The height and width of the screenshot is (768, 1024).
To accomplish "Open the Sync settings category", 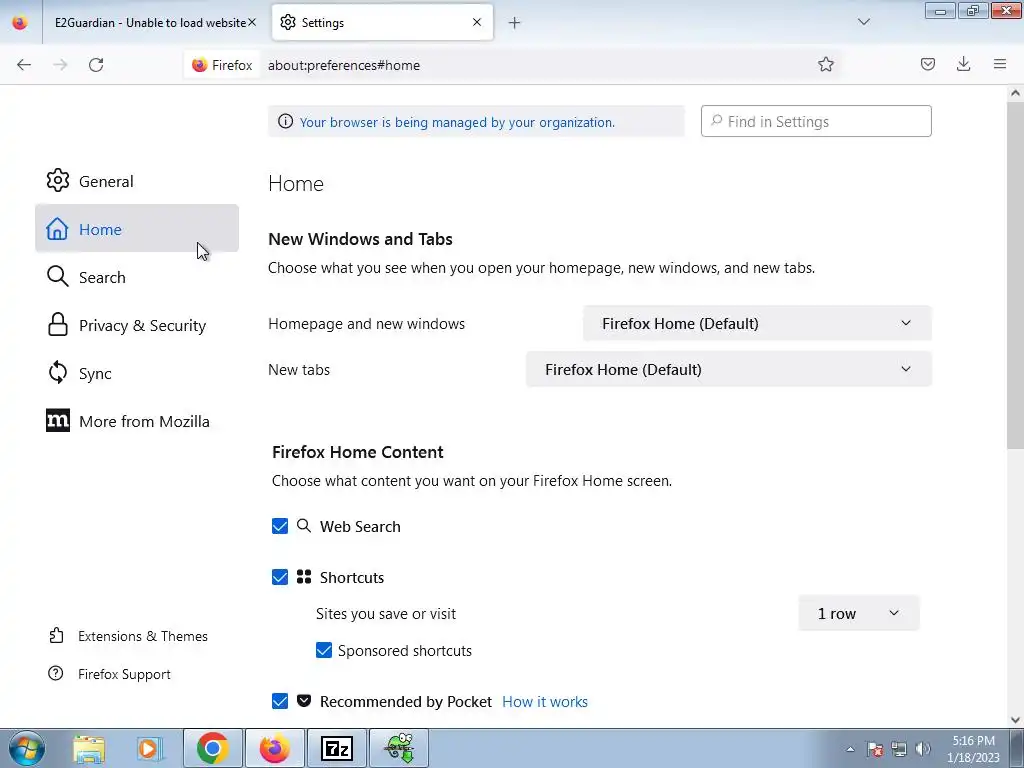I will tap(137, 373).
